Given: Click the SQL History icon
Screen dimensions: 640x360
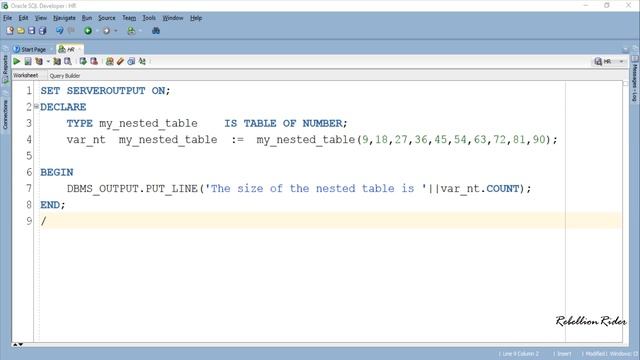Looking at the screenshot, I should click(131, 62).
